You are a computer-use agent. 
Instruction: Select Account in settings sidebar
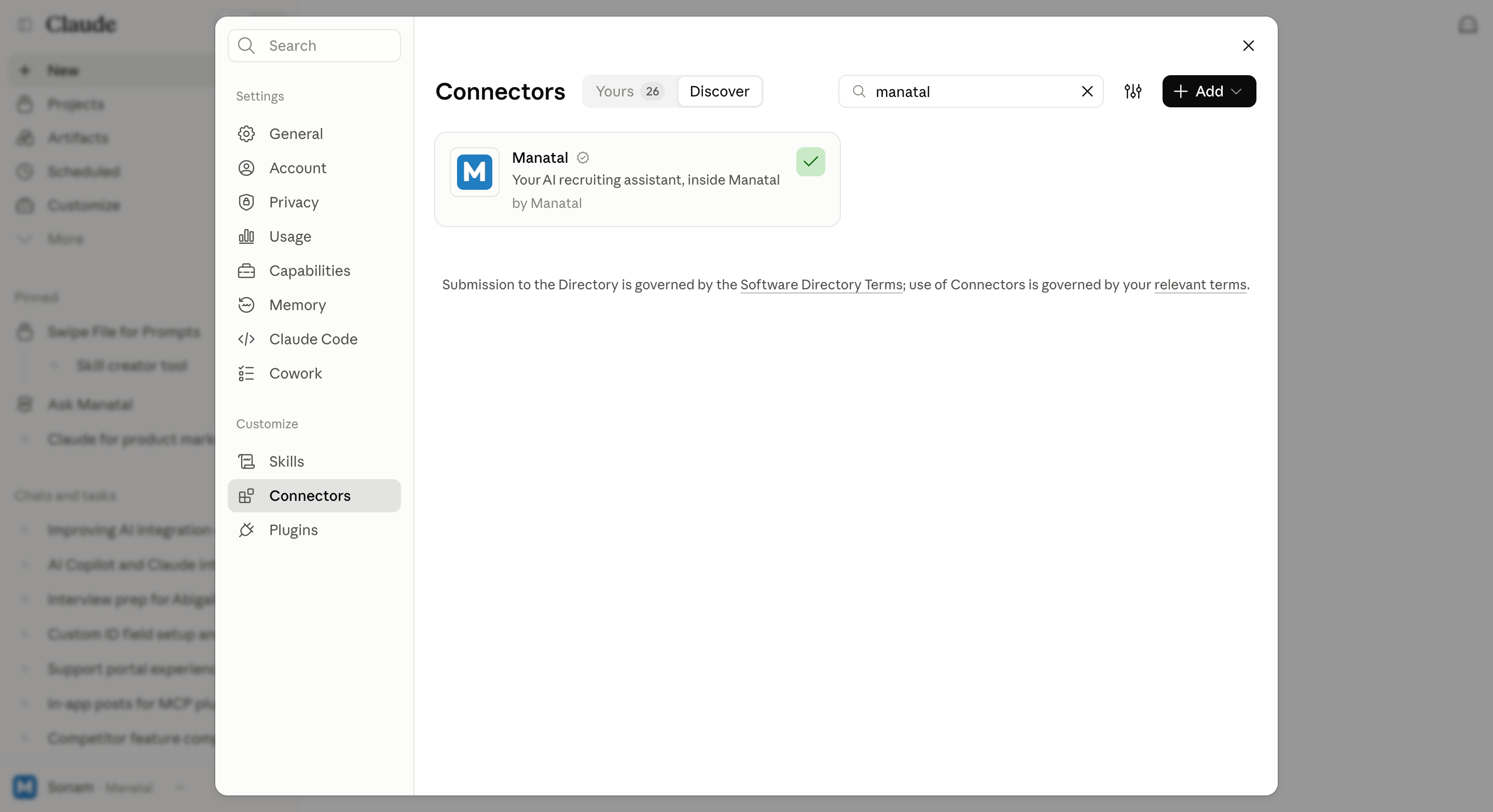coord(314,168)
